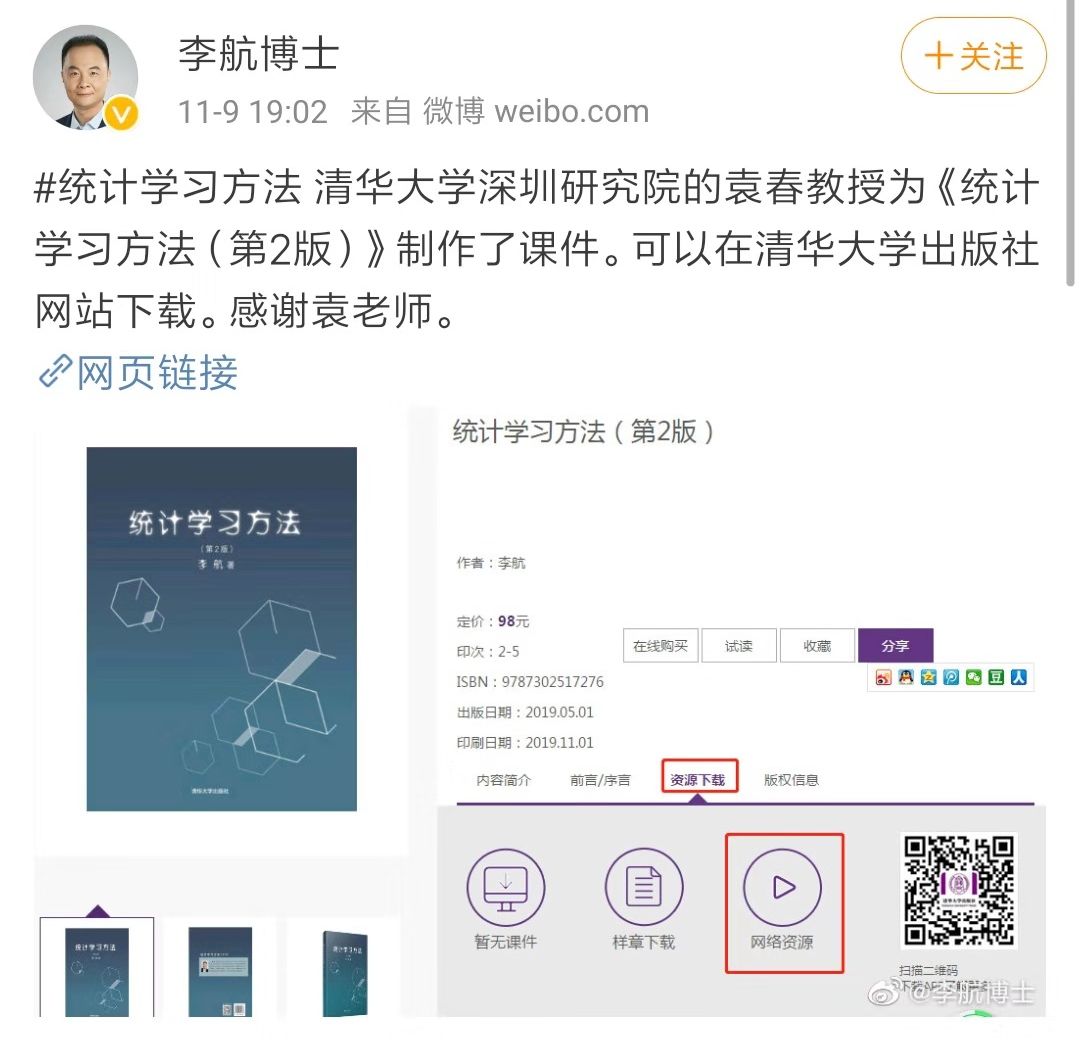This screenshot has width=1080, height=1060.
Task: Click the WeChat share icon
Action: click(x=973, y=677)
